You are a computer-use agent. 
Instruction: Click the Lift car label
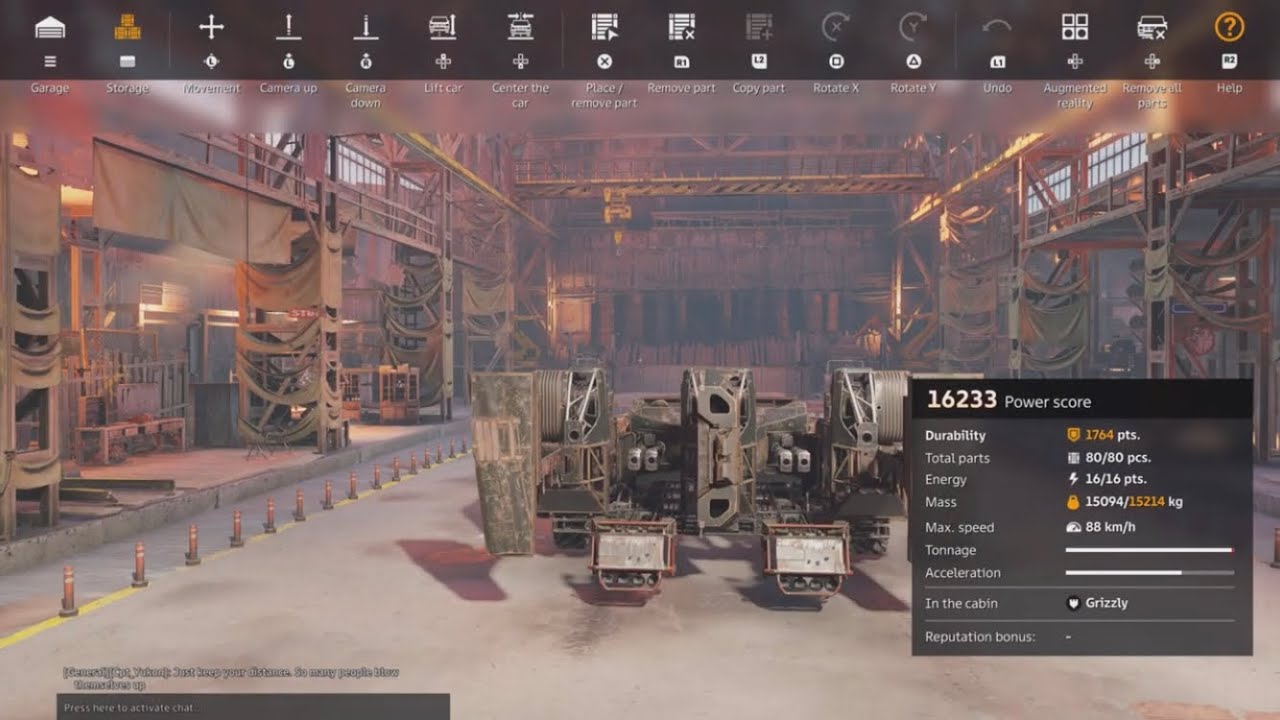443,88
